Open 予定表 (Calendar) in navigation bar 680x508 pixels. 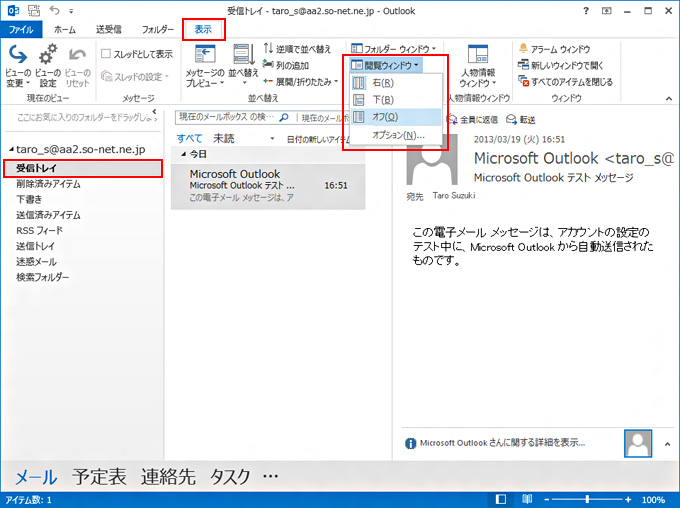[x=99, y=477]
